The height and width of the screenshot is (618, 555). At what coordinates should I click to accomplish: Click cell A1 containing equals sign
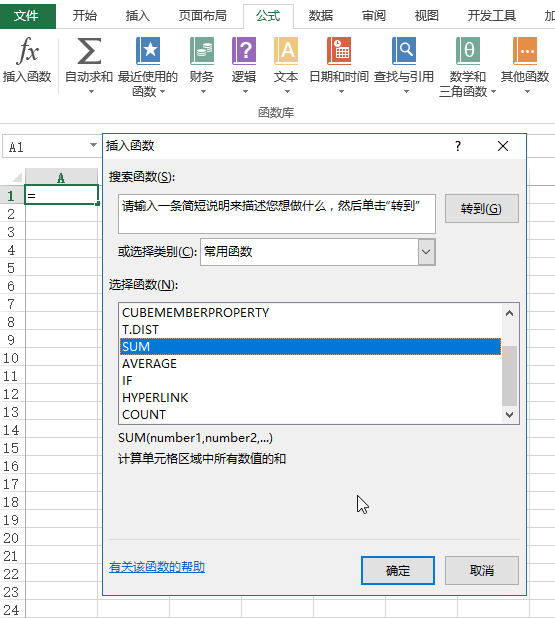(61, 195)
